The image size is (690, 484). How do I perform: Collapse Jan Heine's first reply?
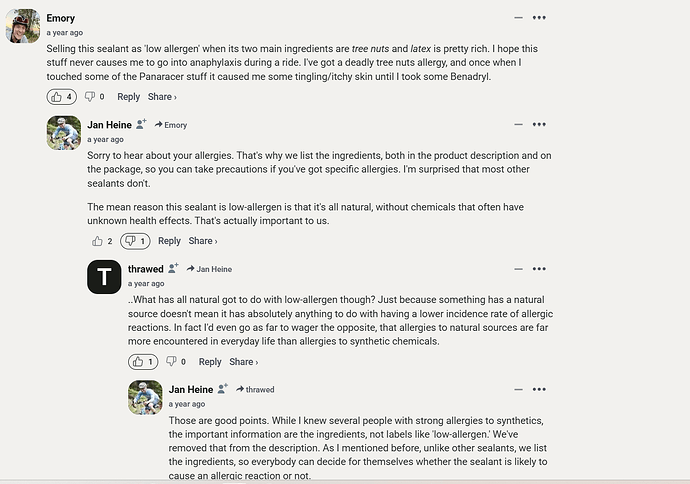(x=517, y=125)
